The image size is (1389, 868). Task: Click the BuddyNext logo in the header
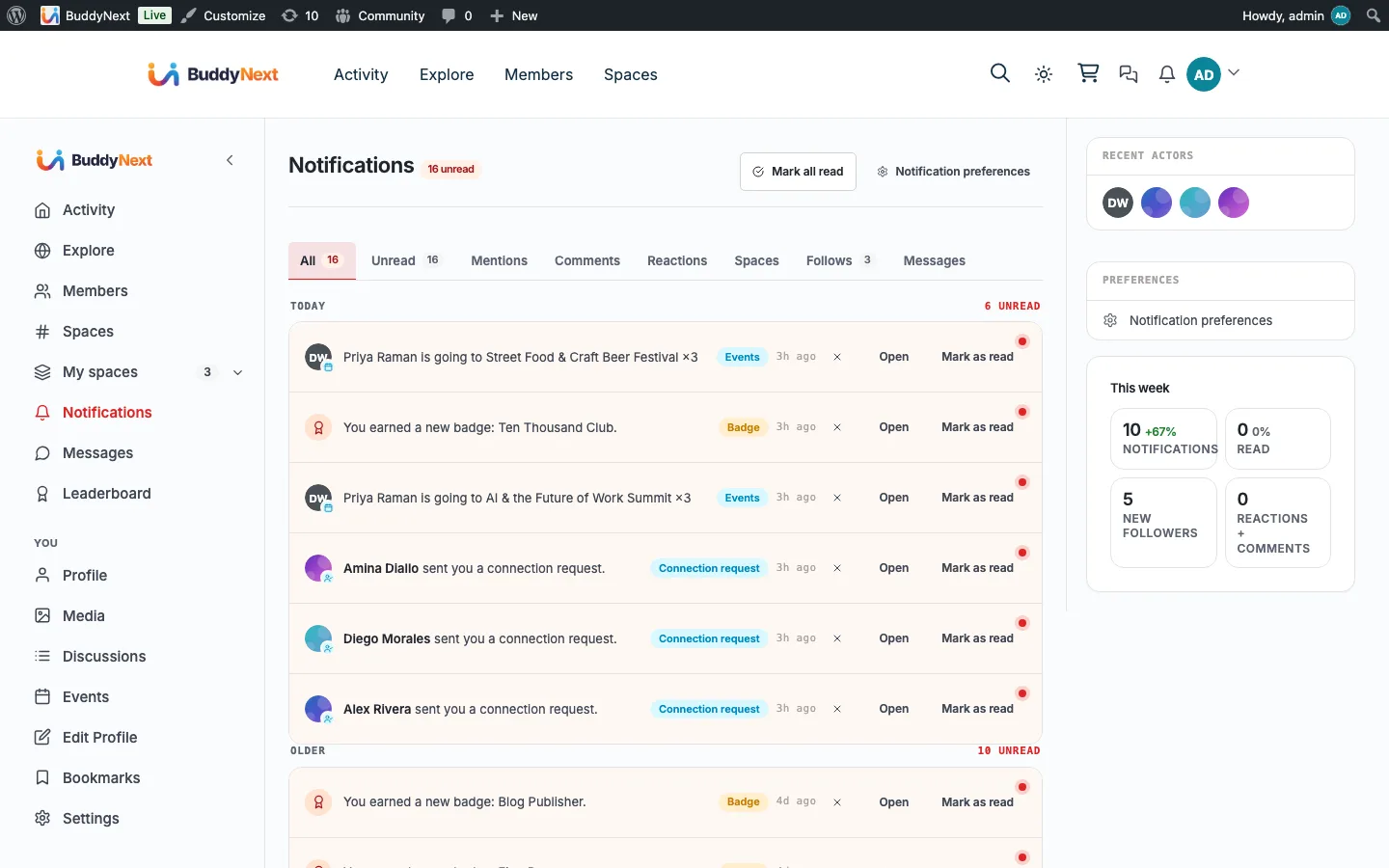pos(213,74)
